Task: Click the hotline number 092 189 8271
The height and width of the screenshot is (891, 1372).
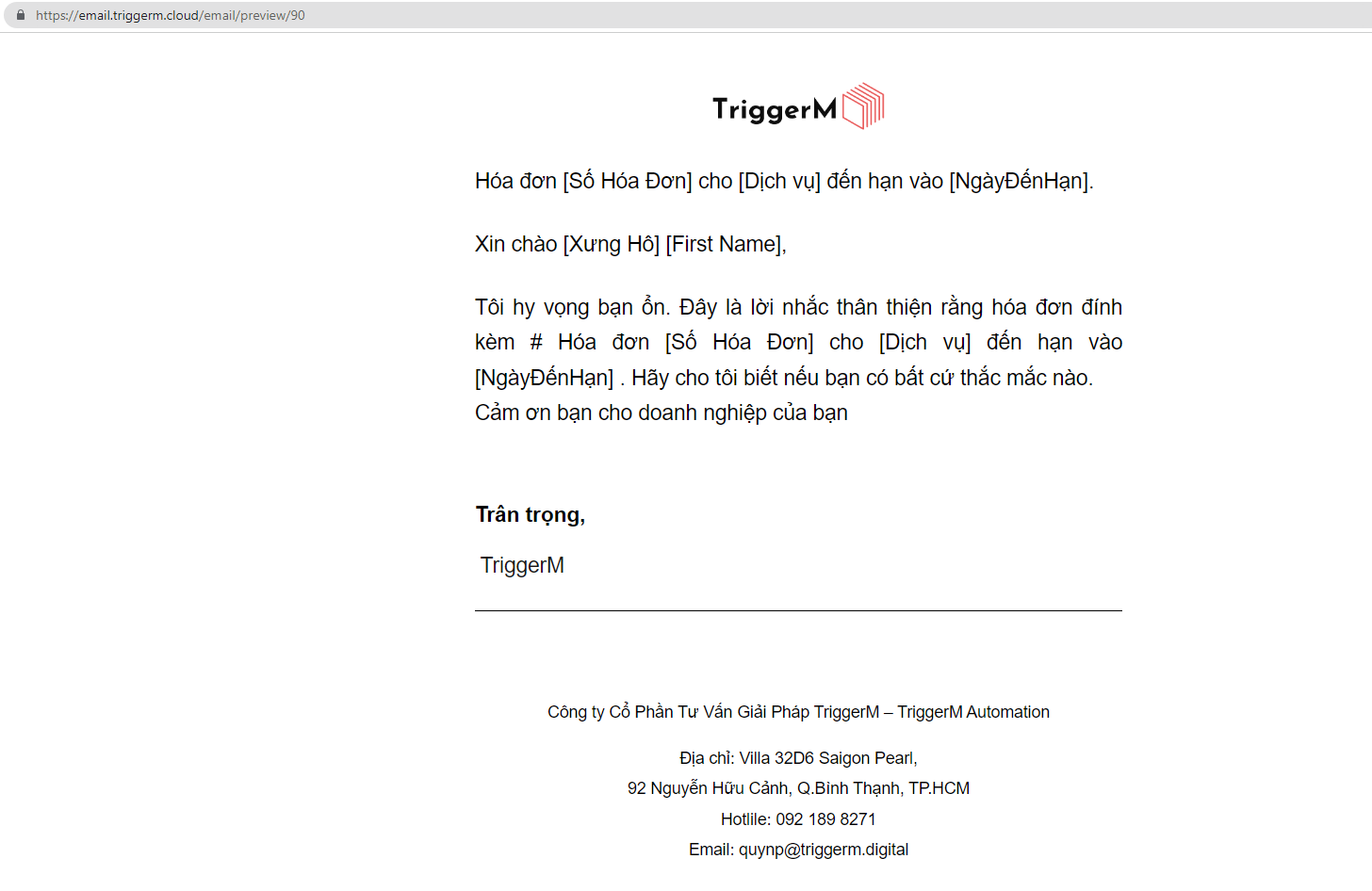Action: (825, 819)
